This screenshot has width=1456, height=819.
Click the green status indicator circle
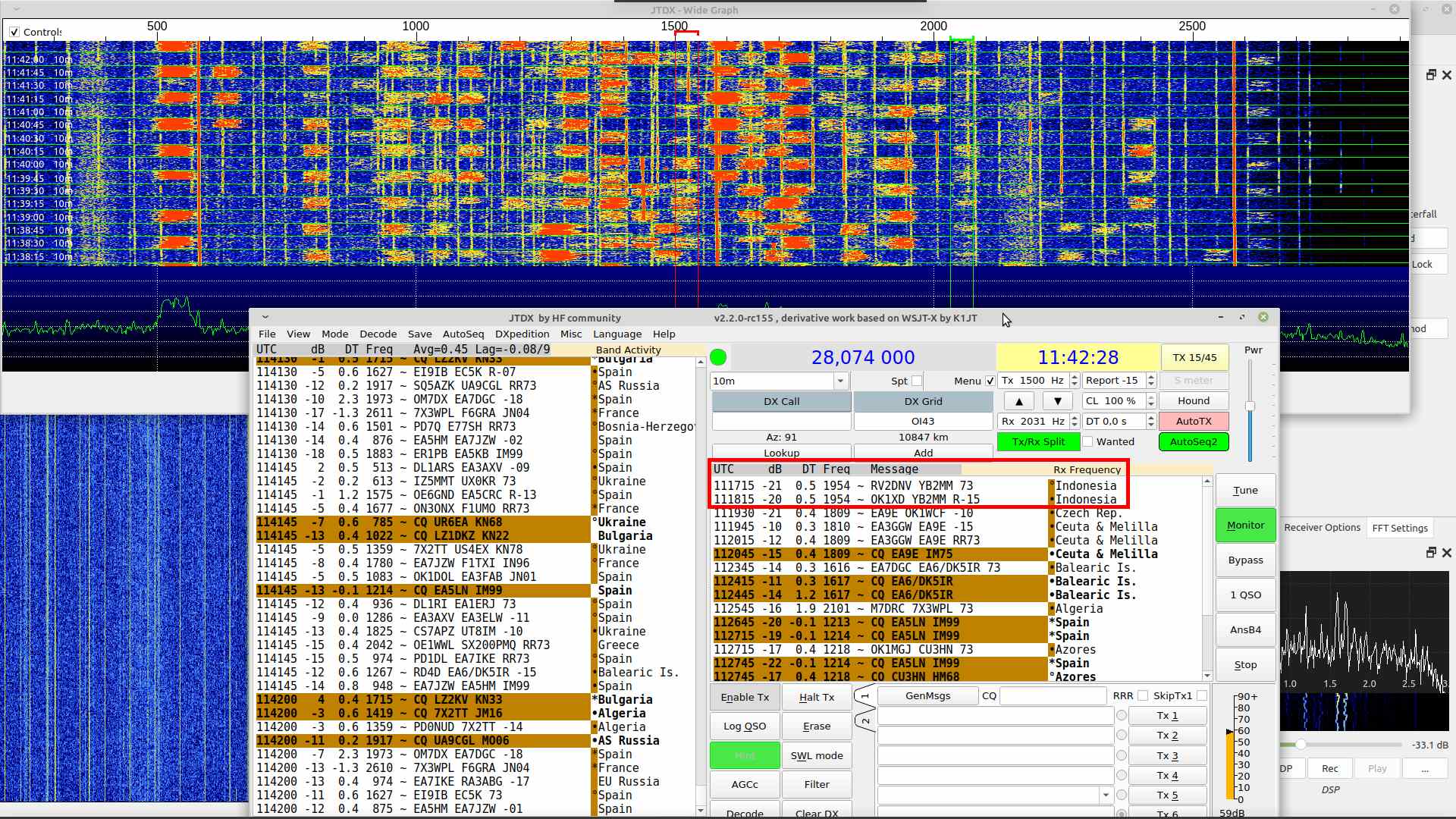(718, 357)
